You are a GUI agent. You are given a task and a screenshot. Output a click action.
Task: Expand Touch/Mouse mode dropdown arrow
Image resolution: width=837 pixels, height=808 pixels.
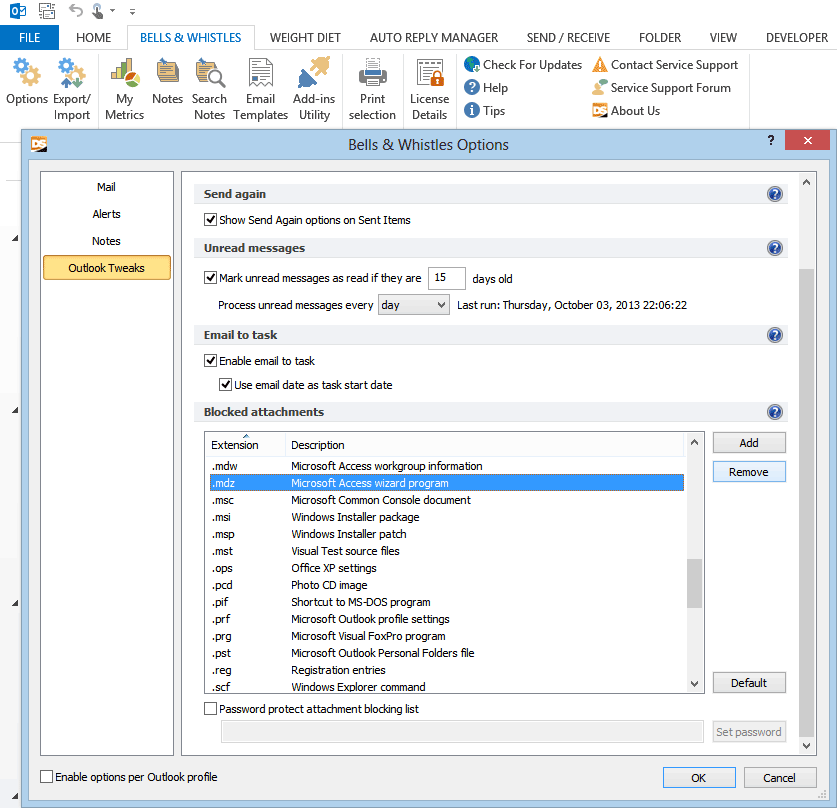[x=112, y=10]
